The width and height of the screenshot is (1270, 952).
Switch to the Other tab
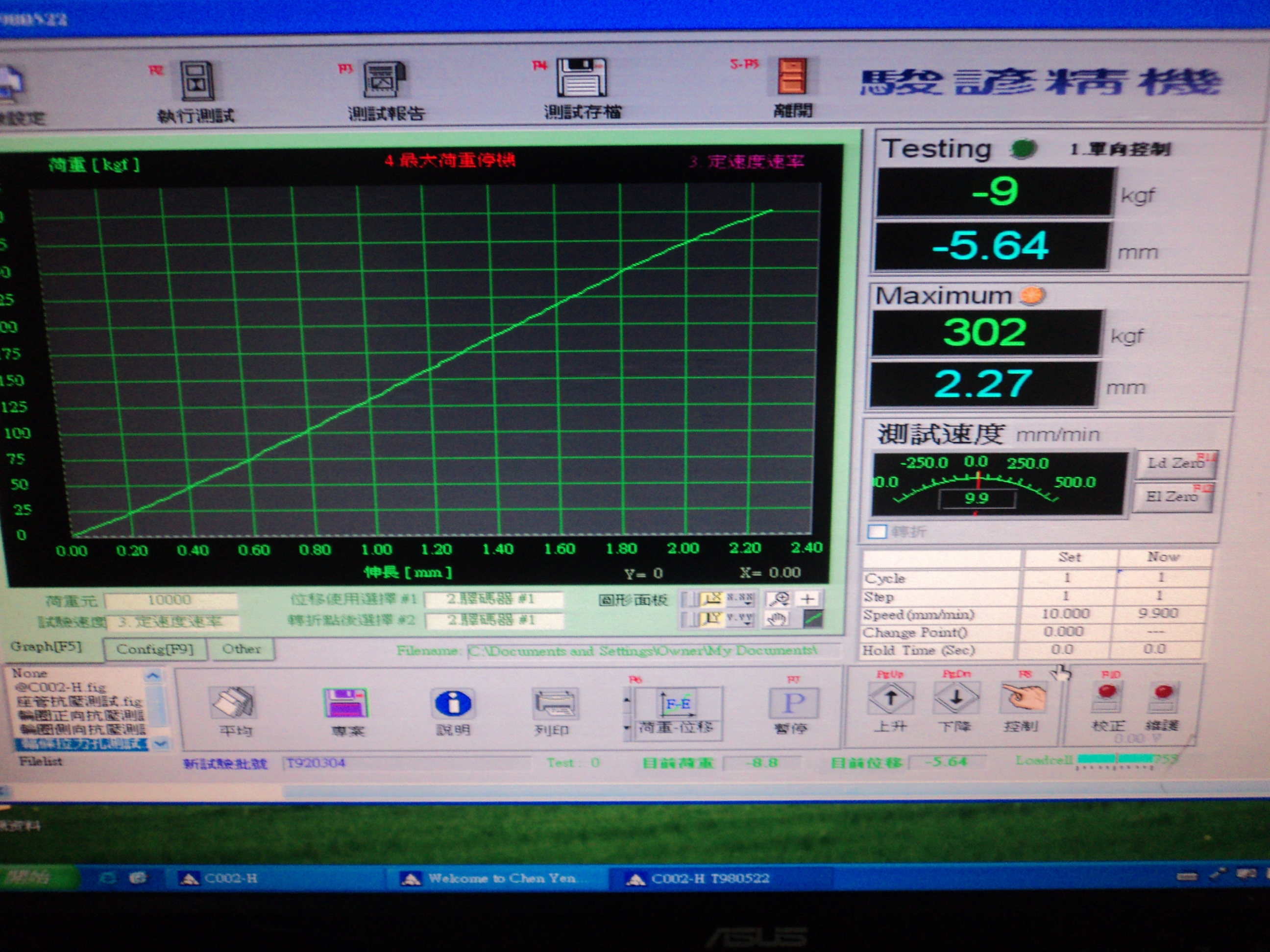point(241,649)
